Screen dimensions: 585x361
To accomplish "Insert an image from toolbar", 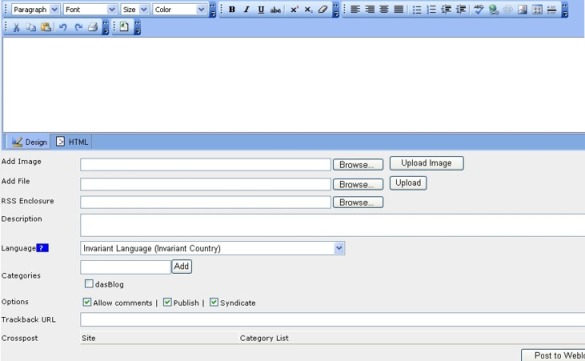I will coord(523,9).
